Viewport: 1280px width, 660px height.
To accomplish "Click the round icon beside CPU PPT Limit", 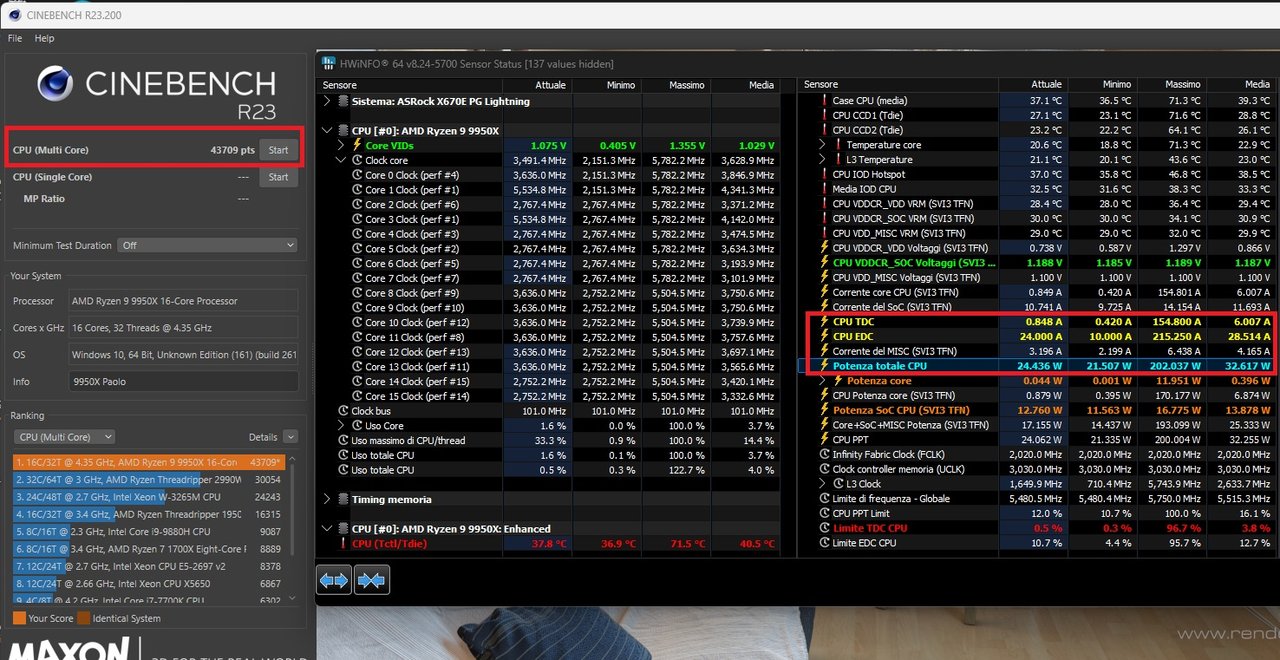I will [x=824, y=514].
